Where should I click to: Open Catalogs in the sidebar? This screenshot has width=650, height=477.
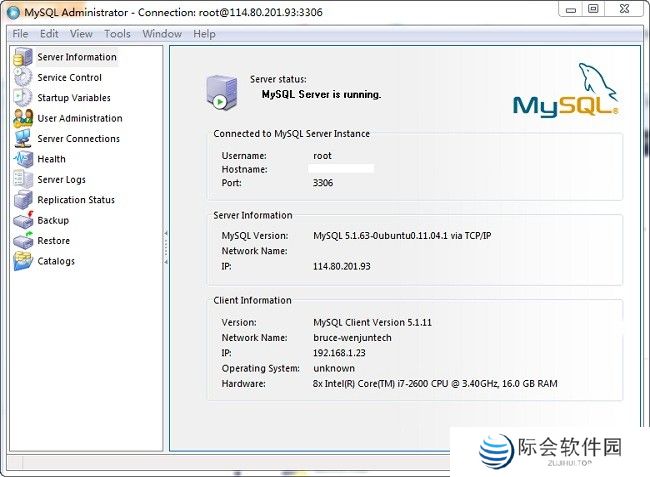[56, 261]
